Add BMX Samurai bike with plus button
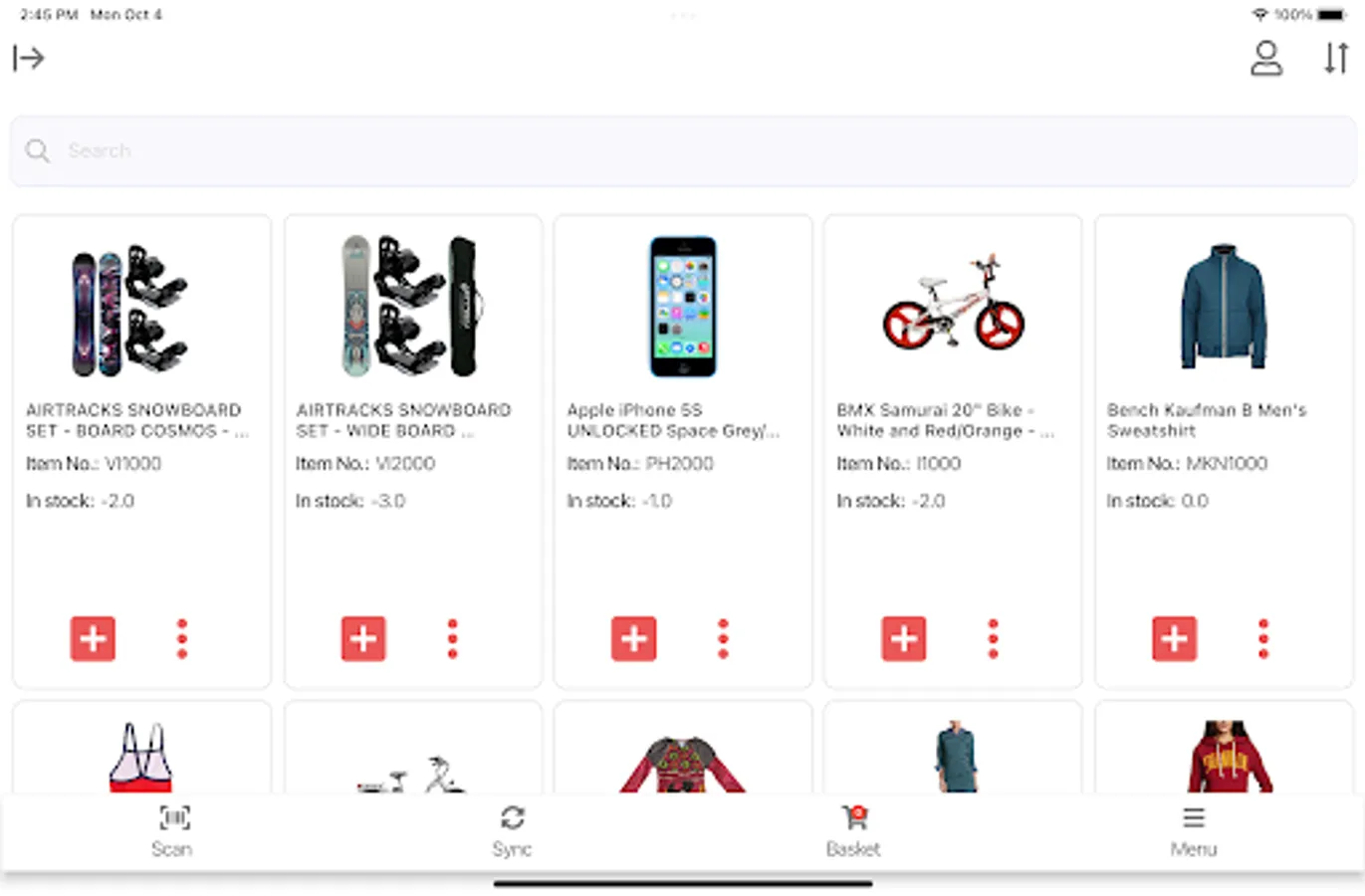The width and height of the screenshot is (1365, 896). point(904,638)
